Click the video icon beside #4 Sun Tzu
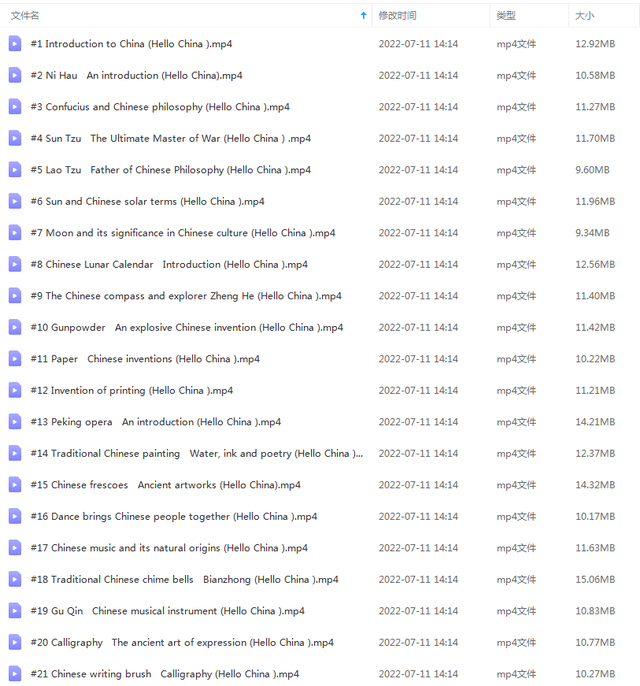This screenshot has width=640, height=686. 15,138
